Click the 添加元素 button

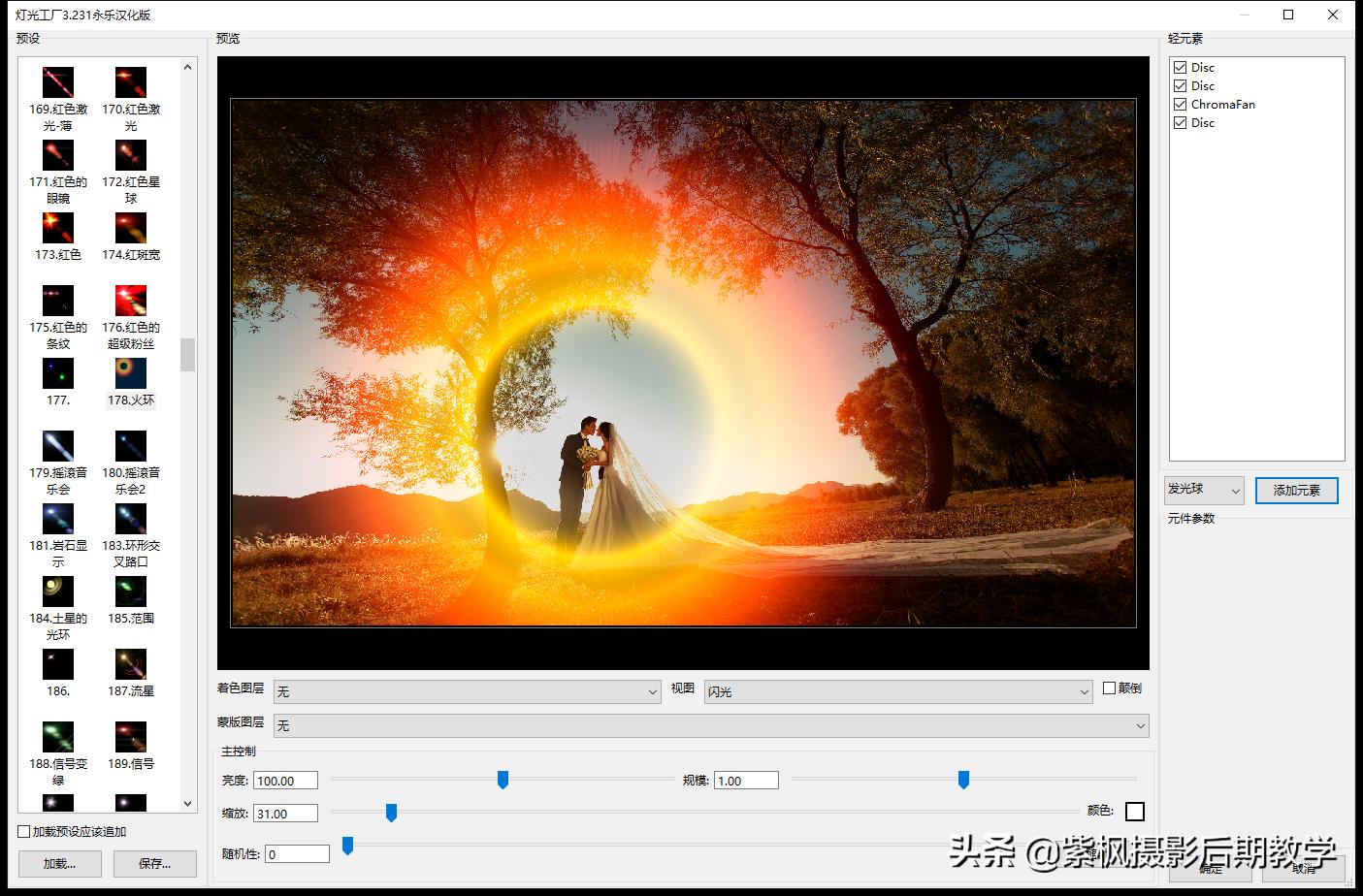click(1296, 491)
